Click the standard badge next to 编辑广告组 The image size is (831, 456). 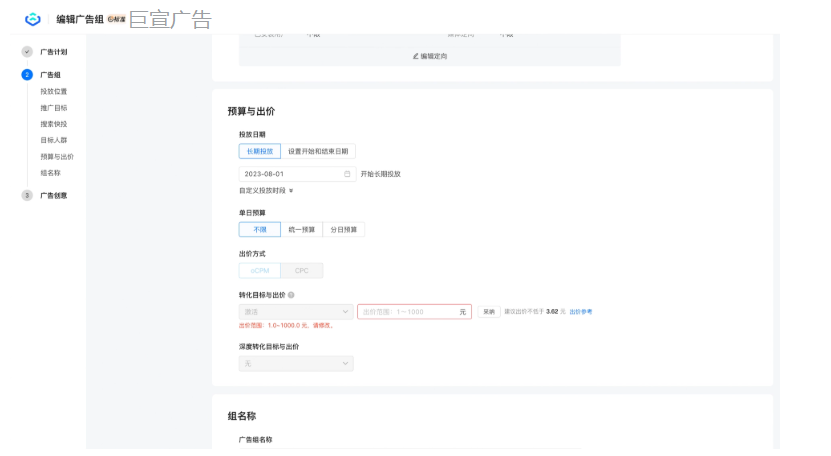click(117, 19)
